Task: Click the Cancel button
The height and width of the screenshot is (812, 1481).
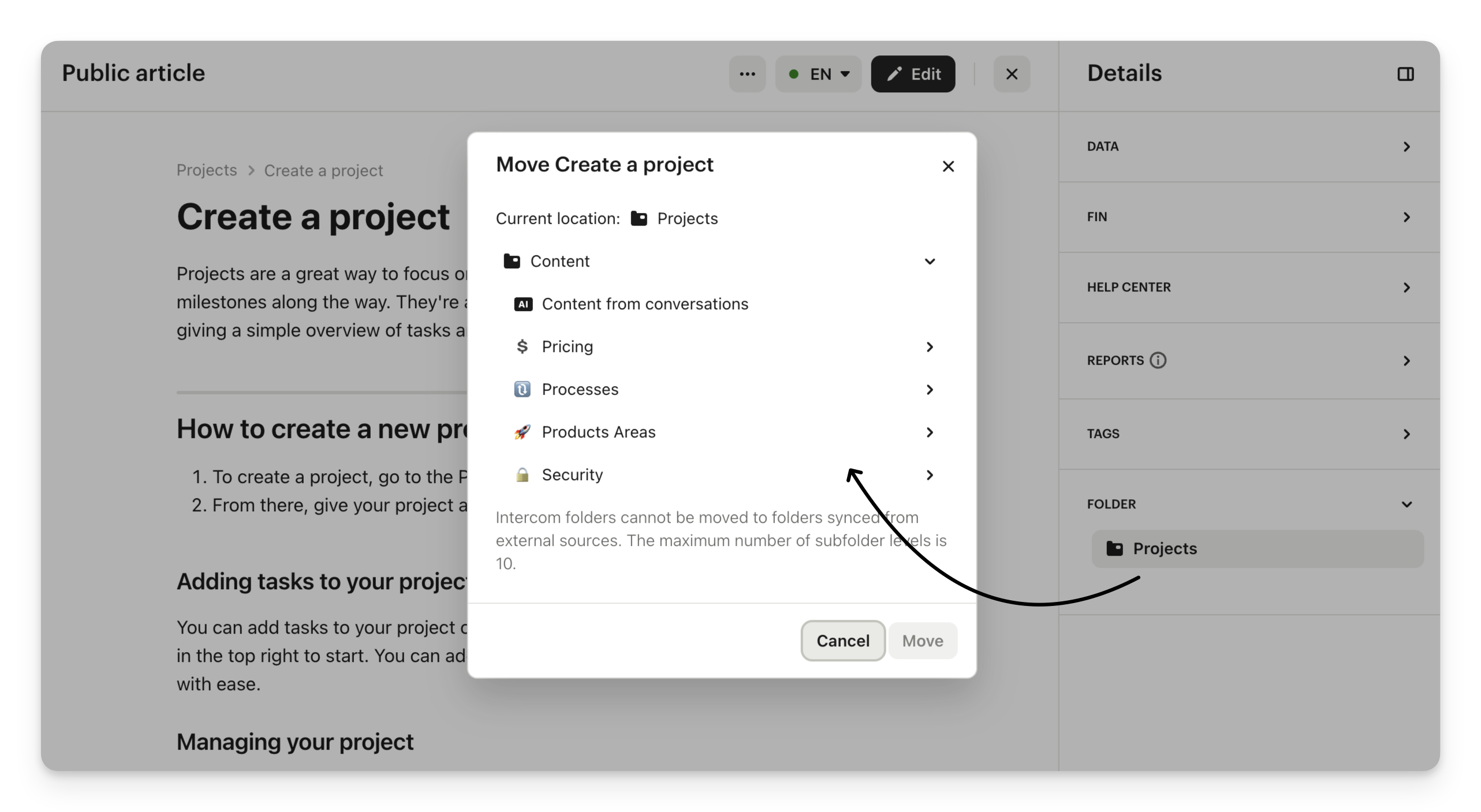Action: 842,641
